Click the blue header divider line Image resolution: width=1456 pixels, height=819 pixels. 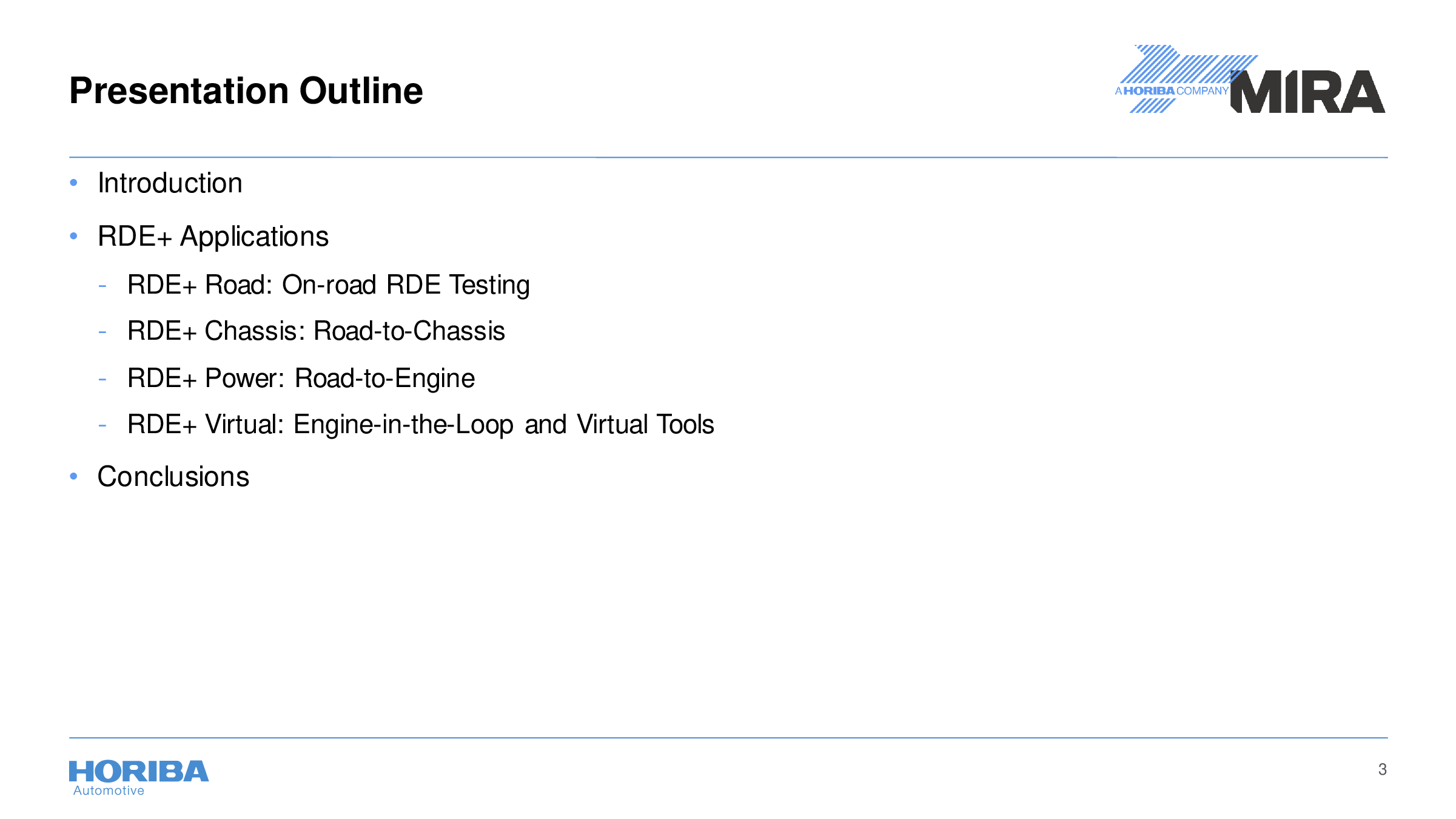click(728, 157)
